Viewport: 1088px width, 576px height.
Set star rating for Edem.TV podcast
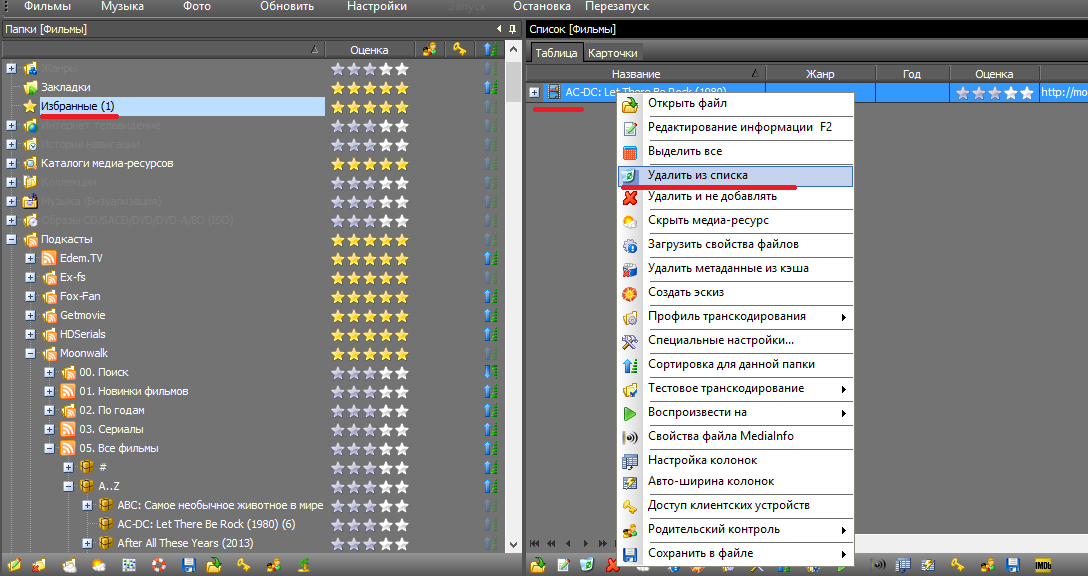(369, 258)
